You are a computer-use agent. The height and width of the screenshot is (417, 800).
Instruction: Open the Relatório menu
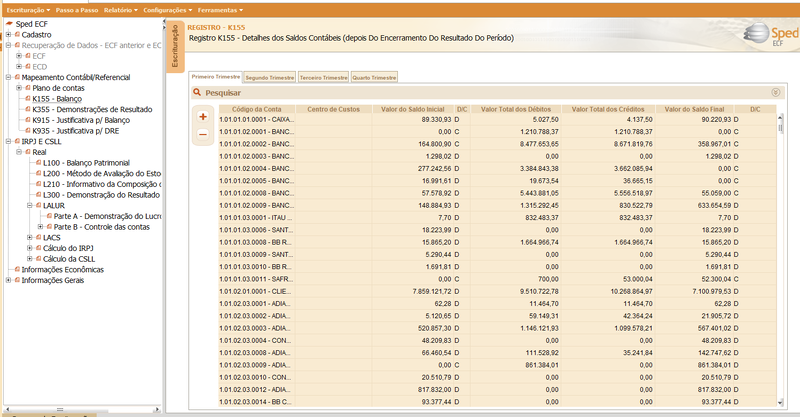point(120,10)
